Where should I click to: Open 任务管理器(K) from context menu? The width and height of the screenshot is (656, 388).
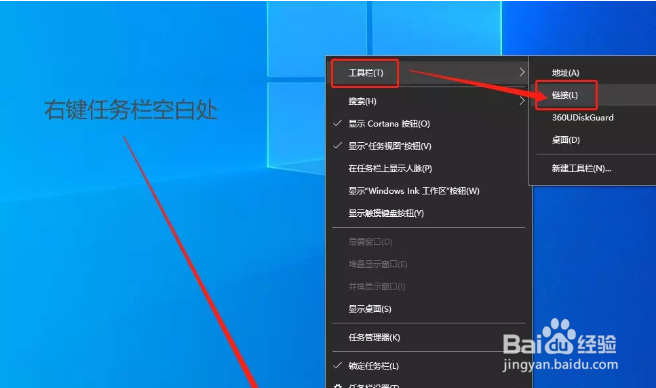coord(428,337)
